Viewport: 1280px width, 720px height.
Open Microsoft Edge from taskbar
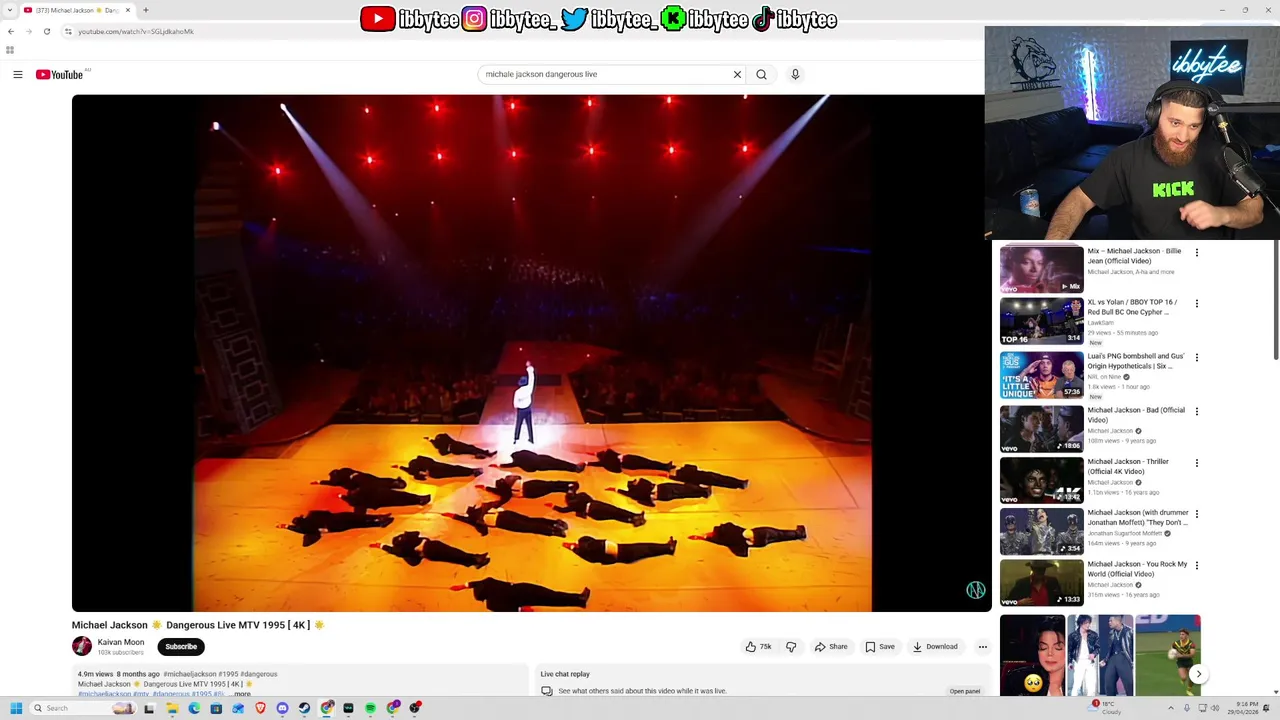[x=194, y=708]
